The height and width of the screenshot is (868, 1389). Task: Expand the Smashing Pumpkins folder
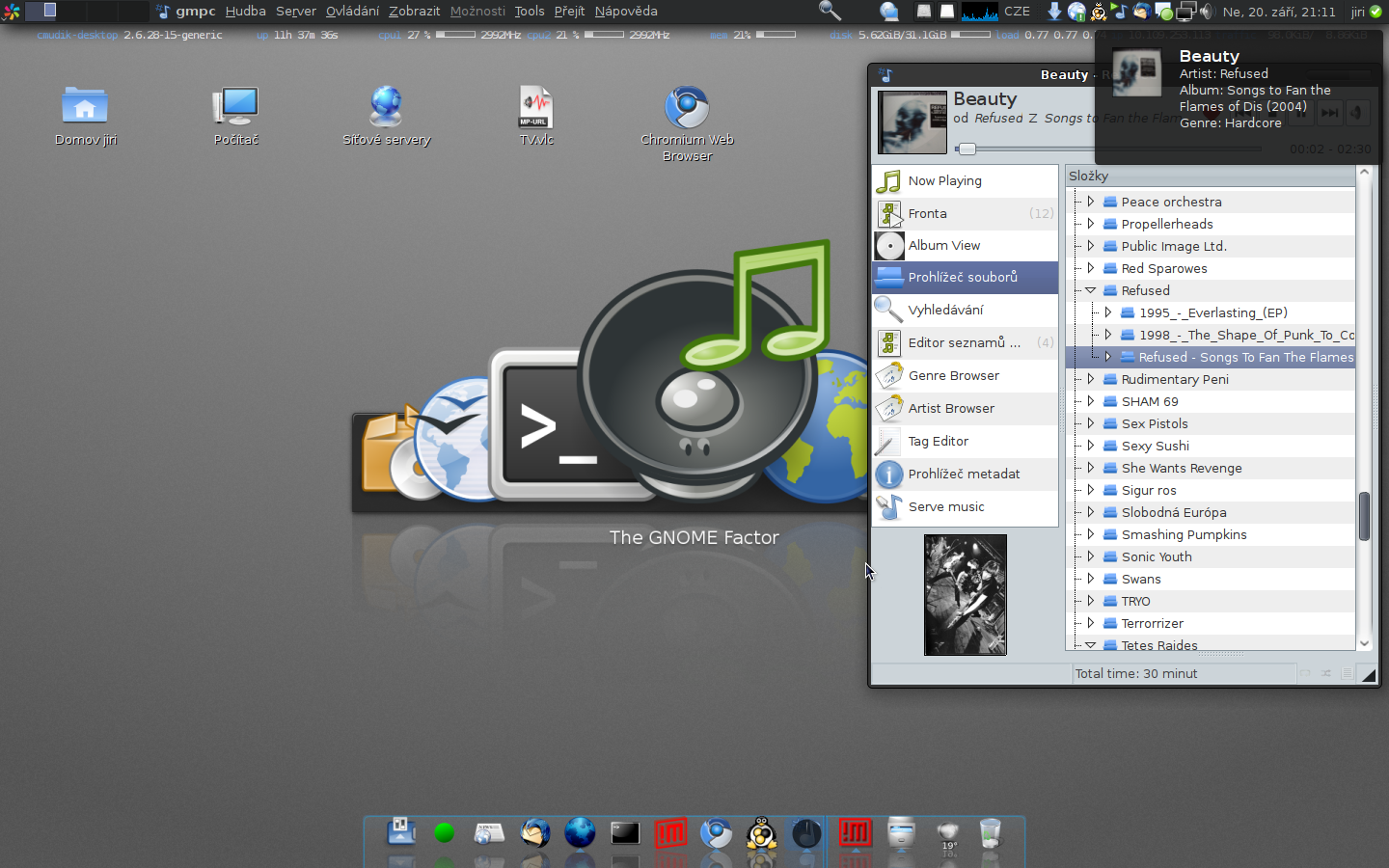click(1091, 534)
